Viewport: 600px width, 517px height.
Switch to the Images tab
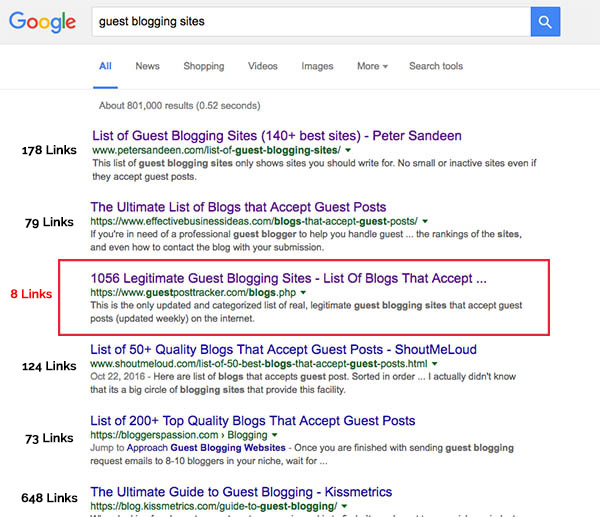pyautogui.click(x=317, y=66)
